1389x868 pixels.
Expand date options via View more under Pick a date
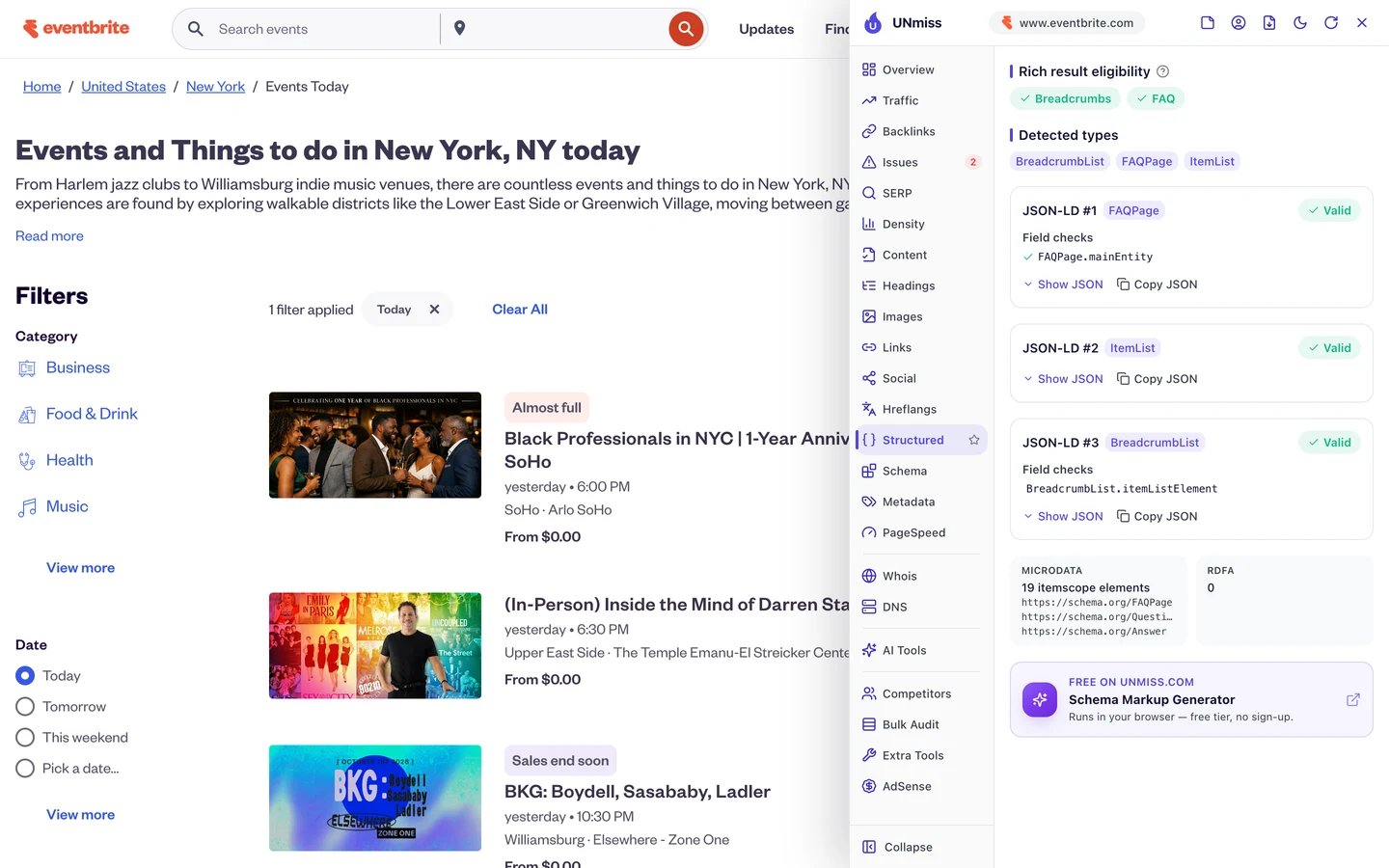[x=80, y=815]
